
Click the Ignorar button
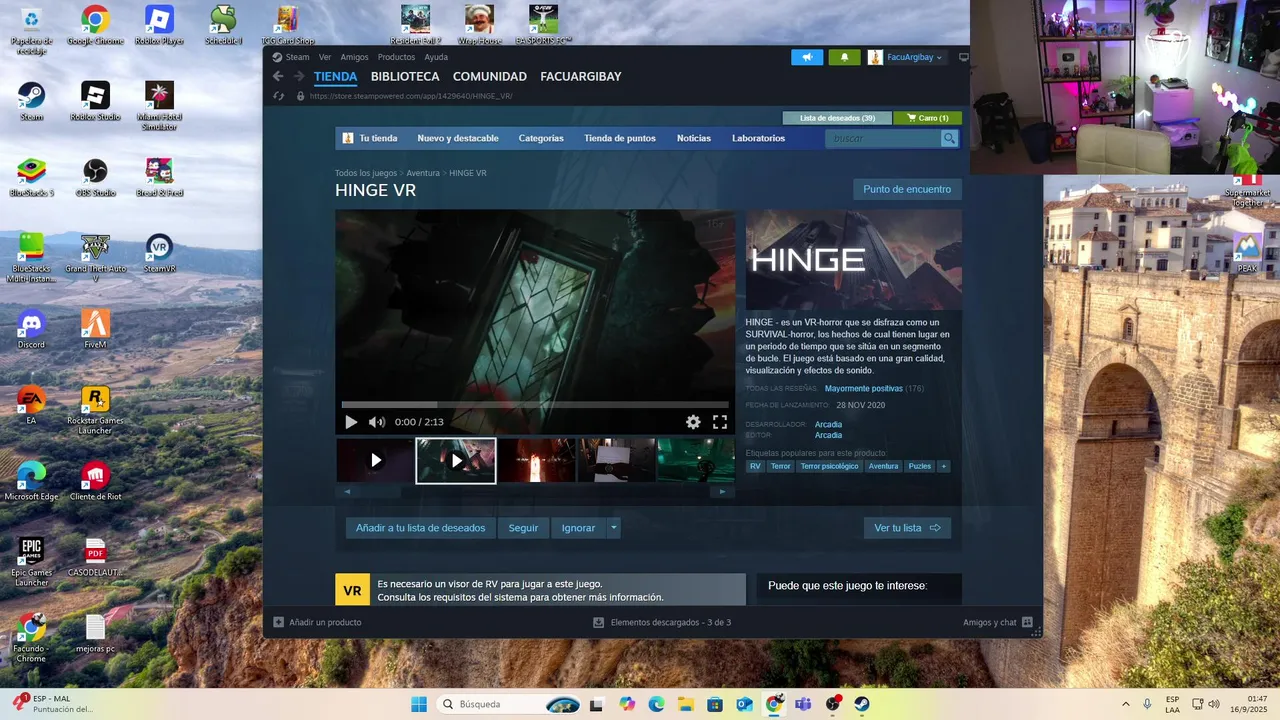[578, 528]
